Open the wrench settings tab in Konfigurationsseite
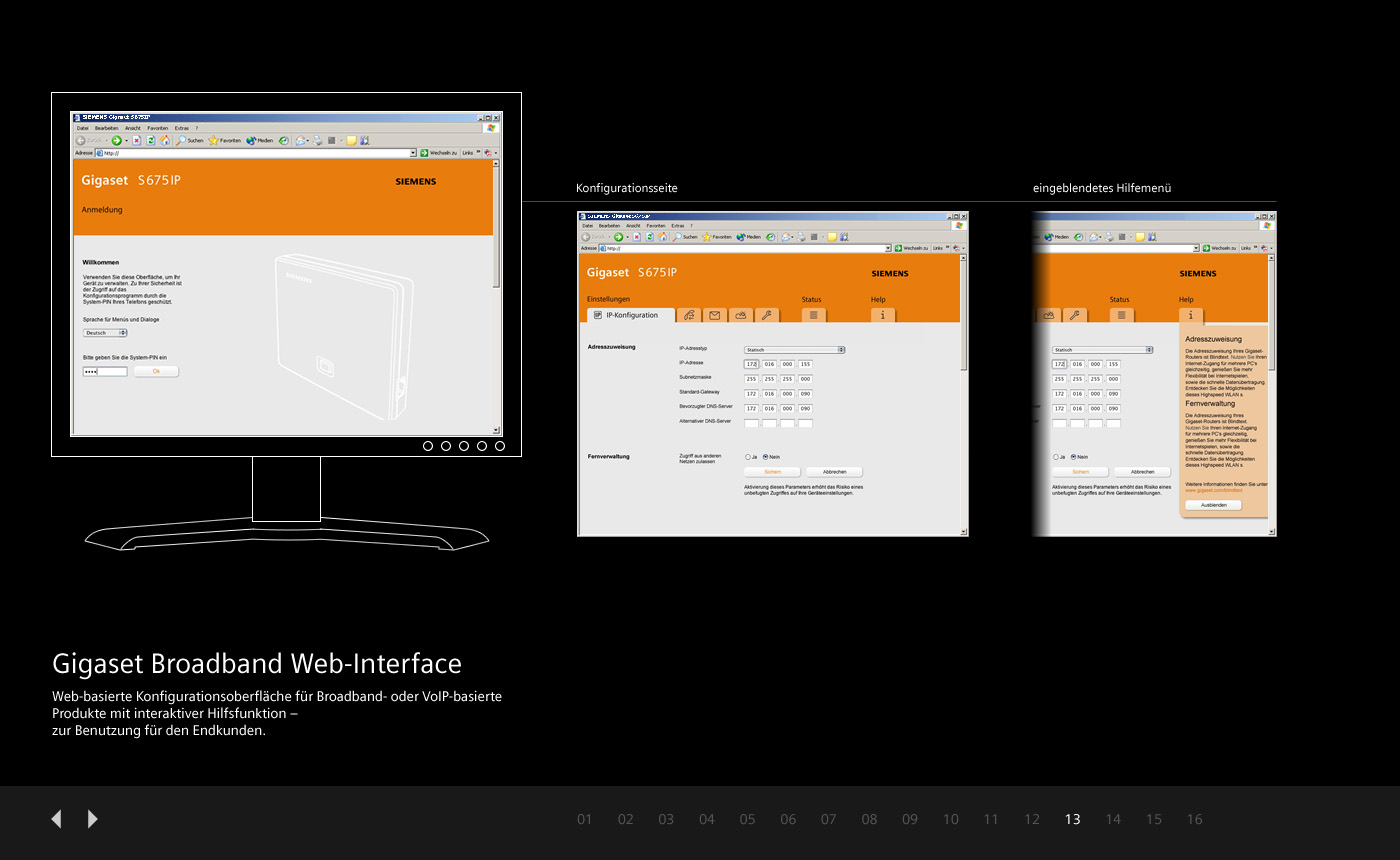The width and height of the screenshot is (1400, 860). 766,315
